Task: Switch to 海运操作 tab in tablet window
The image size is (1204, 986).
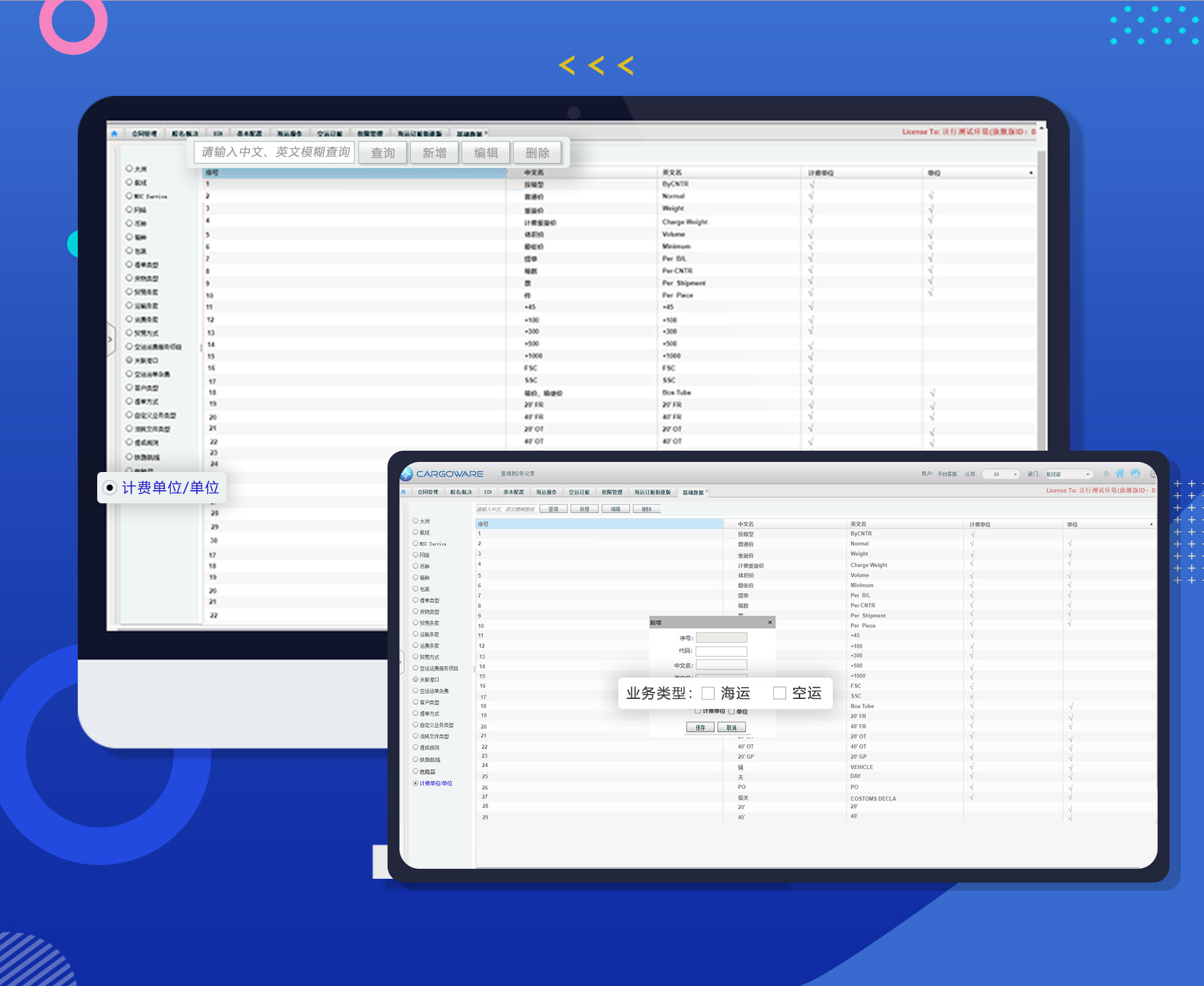Action: [x=546, y=492]
